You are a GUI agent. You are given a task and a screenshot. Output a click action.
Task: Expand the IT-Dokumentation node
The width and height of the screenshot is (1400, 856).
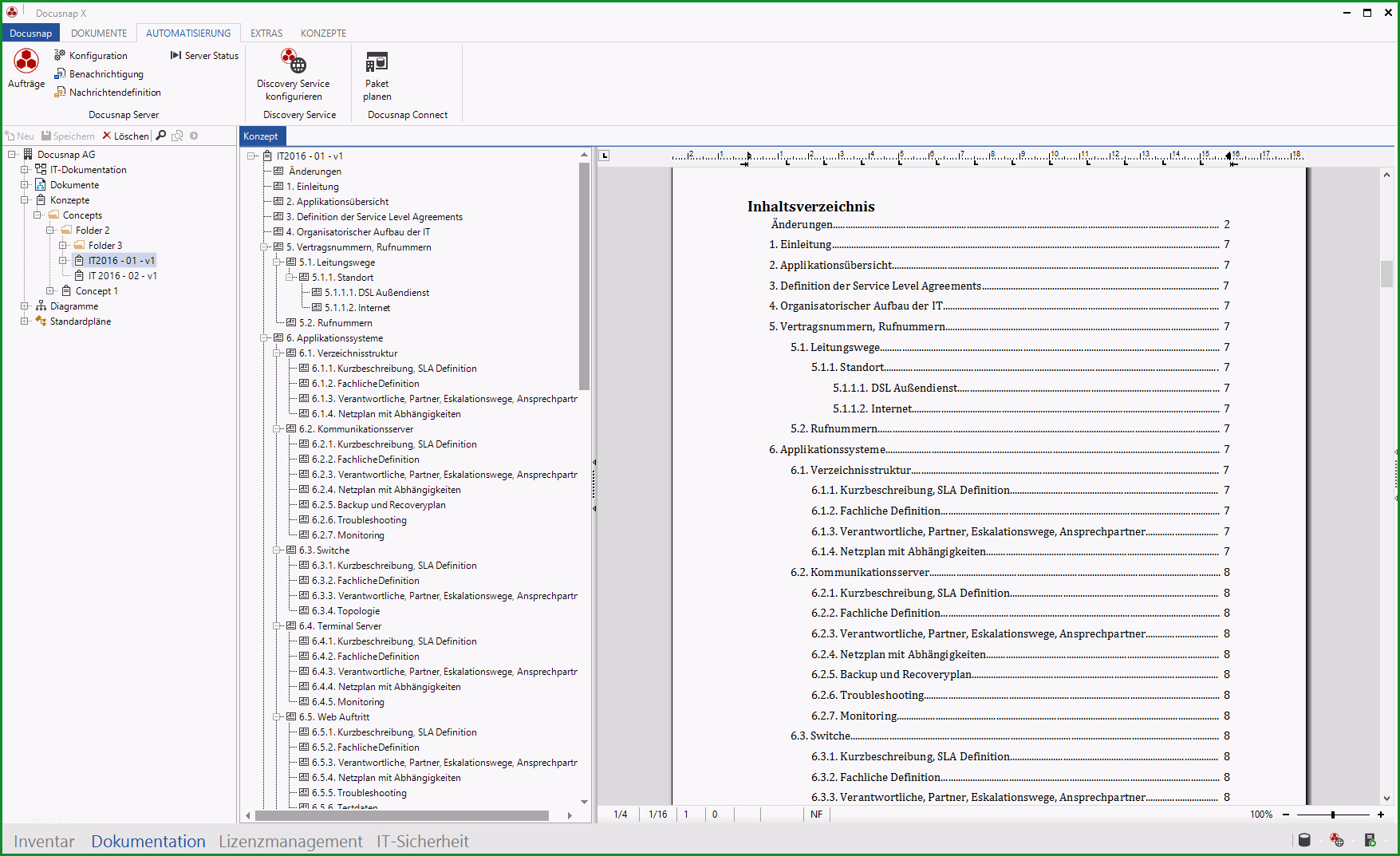25,170
